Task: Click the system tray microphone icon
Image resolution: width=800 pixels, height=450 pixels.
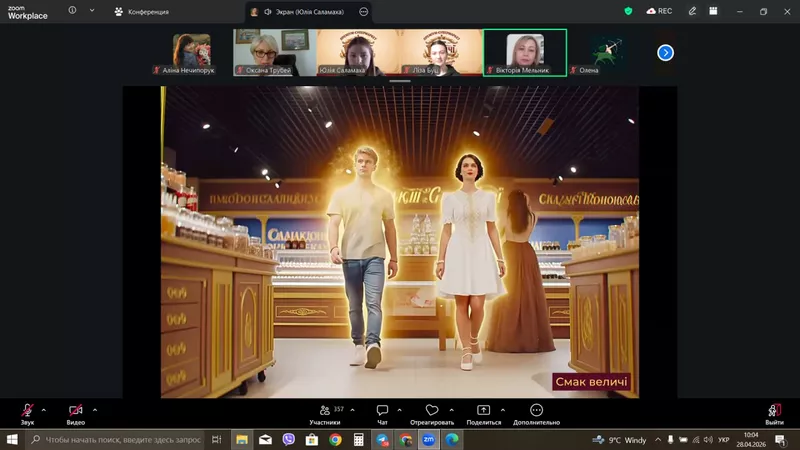Action: (x=670, y=440)
